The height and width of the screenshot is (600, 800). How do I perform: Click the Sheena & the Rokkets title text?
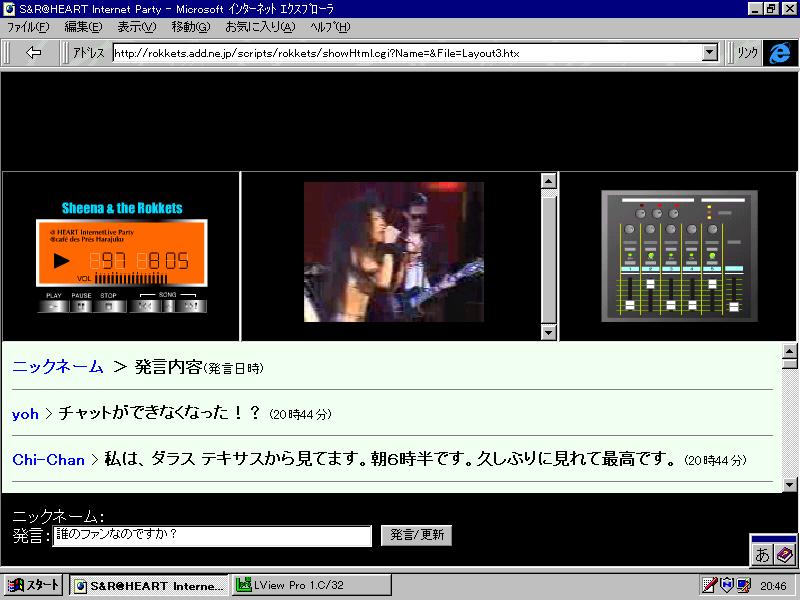coord(122,208)
